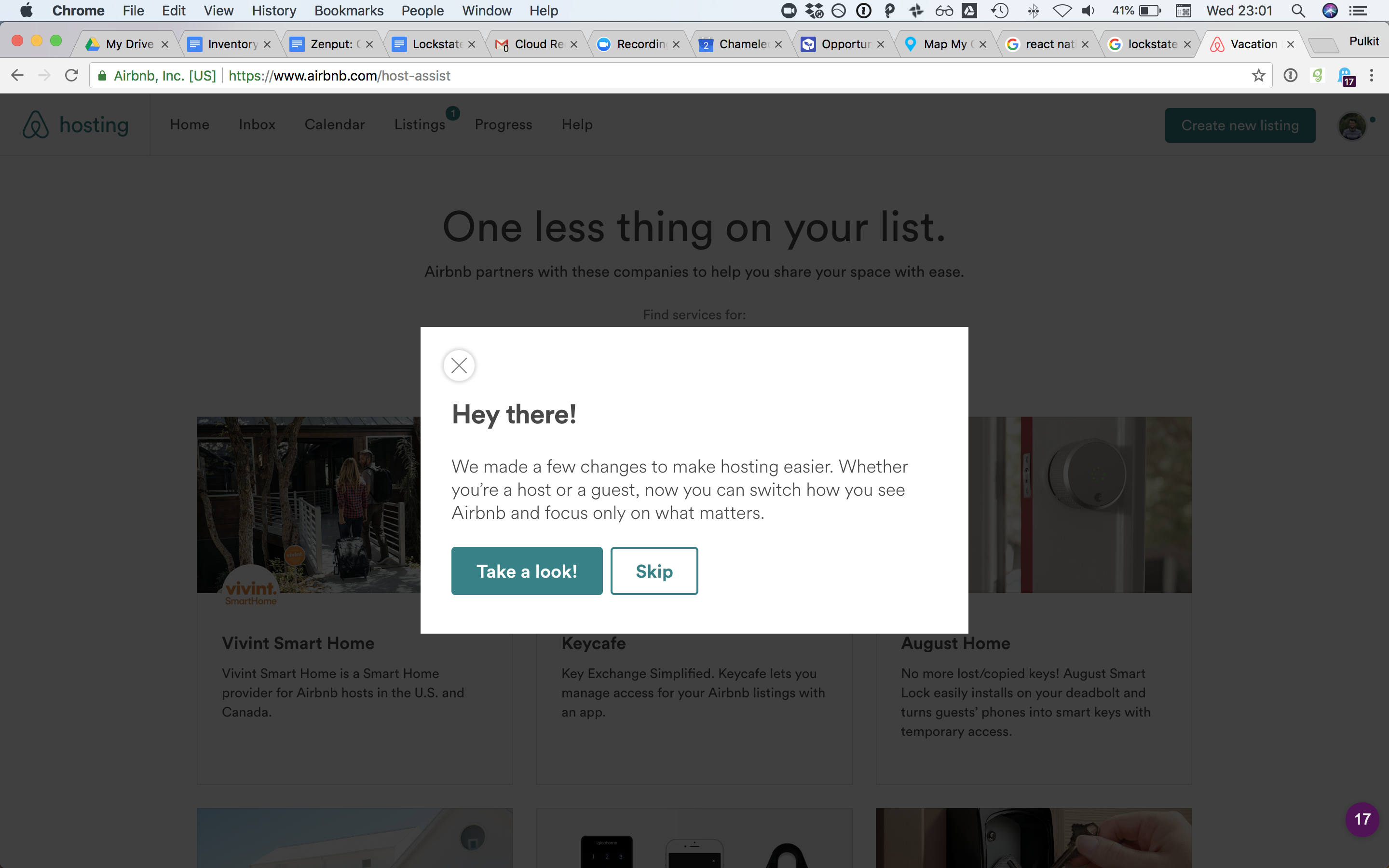The image size is (1389, 868).
Task: Click the Chrome history menu icon
Action: point(273,11)
